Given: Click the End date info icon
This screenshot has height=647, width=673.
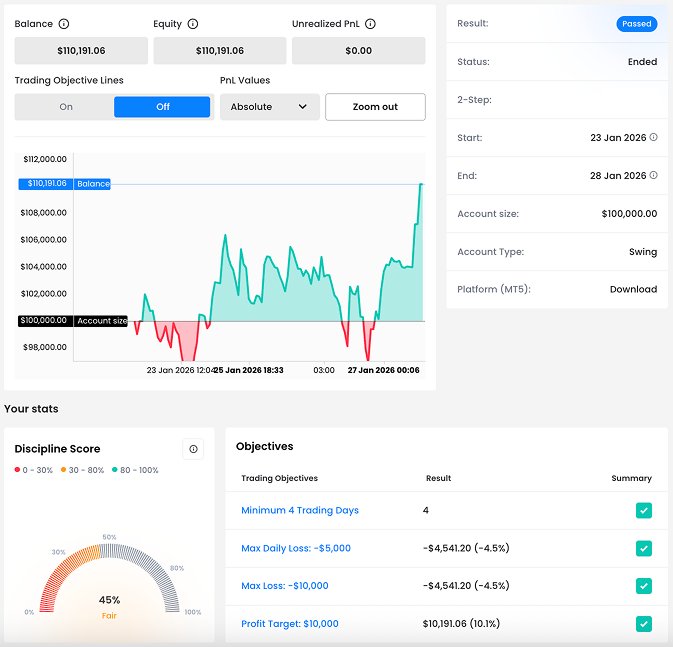Looking at the screenshot, I should click(653, 176).
